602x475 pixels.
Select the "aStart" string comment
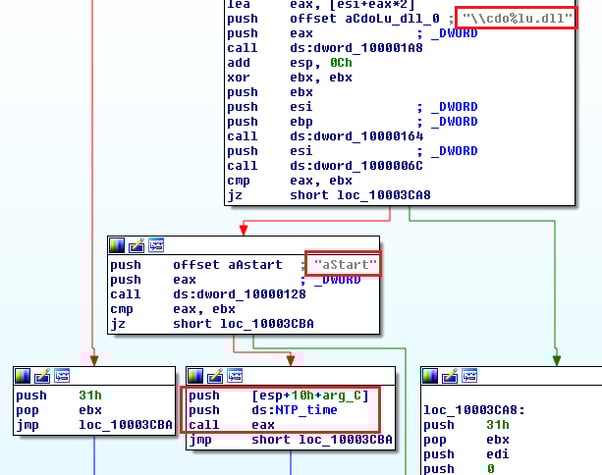[x=345, y=264]
